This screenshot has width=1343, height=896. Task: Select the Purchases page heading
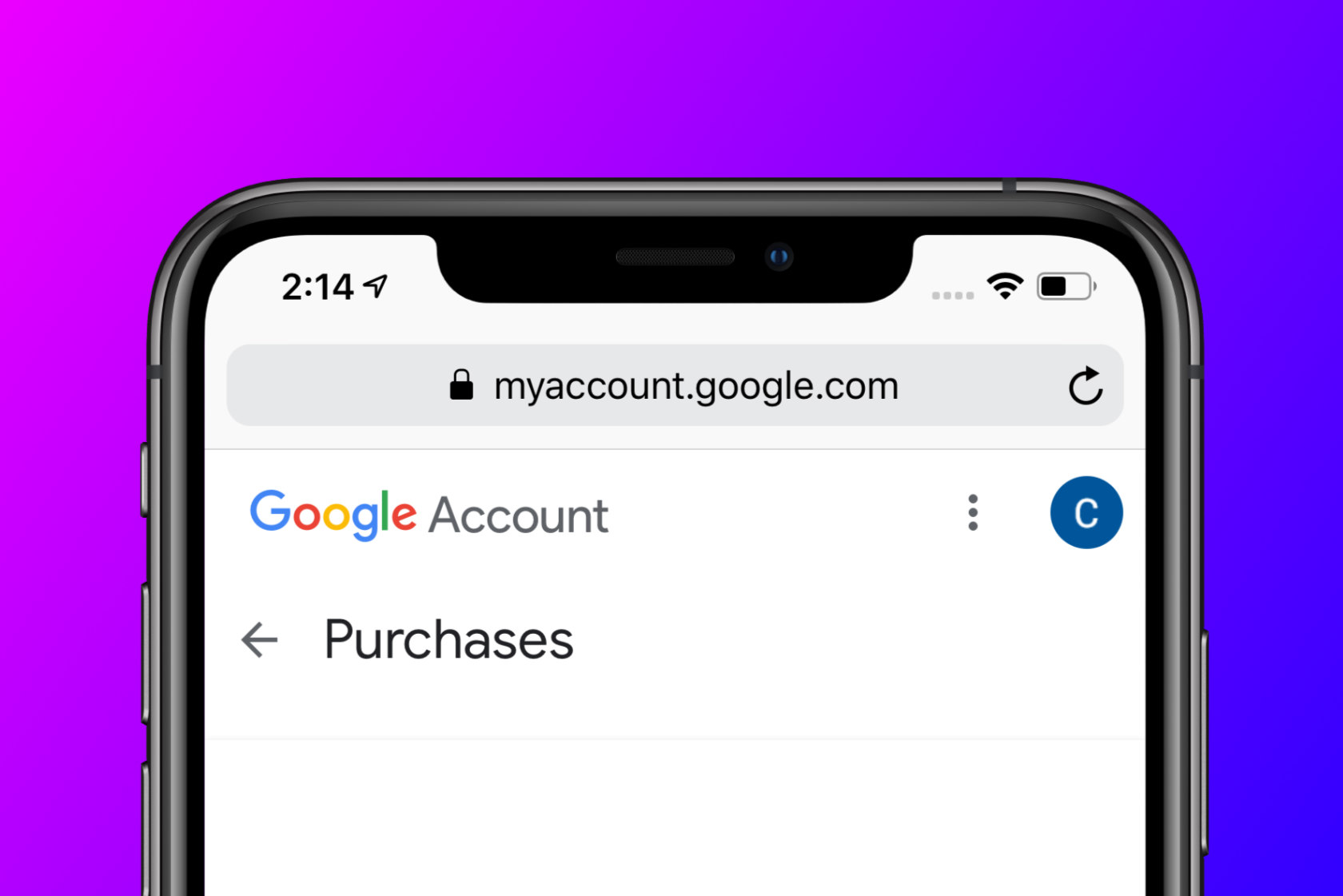click(448, 640)
